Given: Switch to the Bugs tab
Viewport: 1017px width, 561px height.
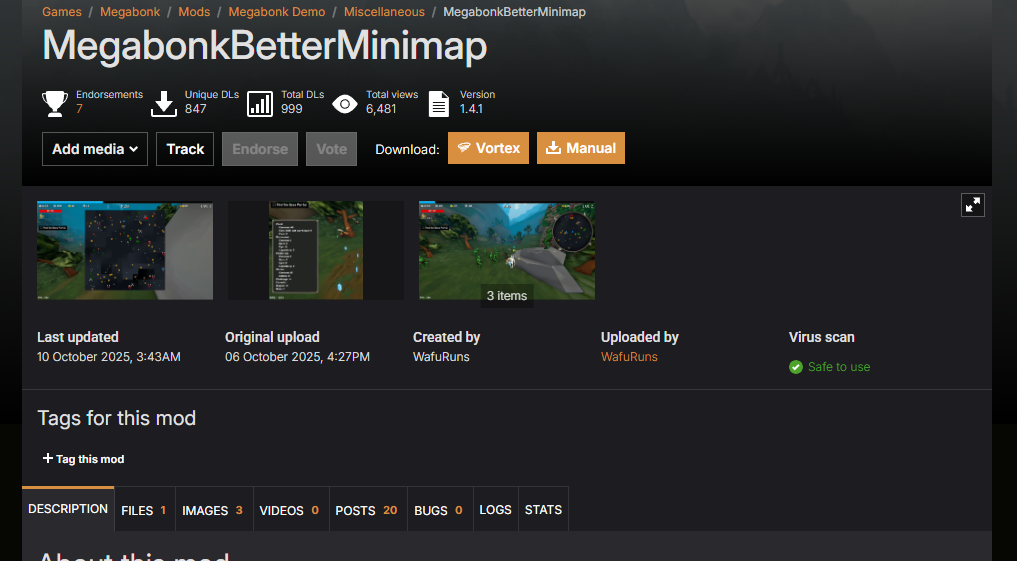Looking at the screenshot, I should tap(438, 510).
